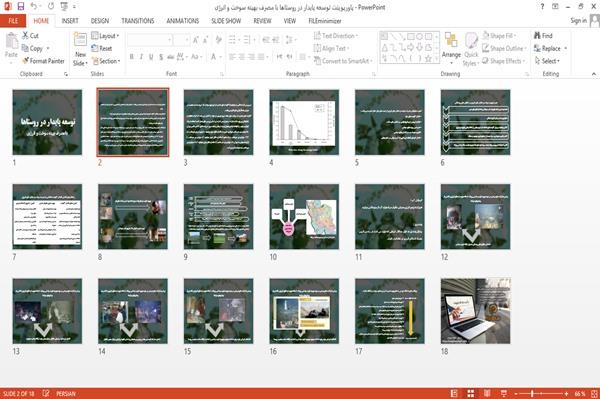Open the Align Text dropdown
Screen dimensions: 600x399
[x=331, y=48]
